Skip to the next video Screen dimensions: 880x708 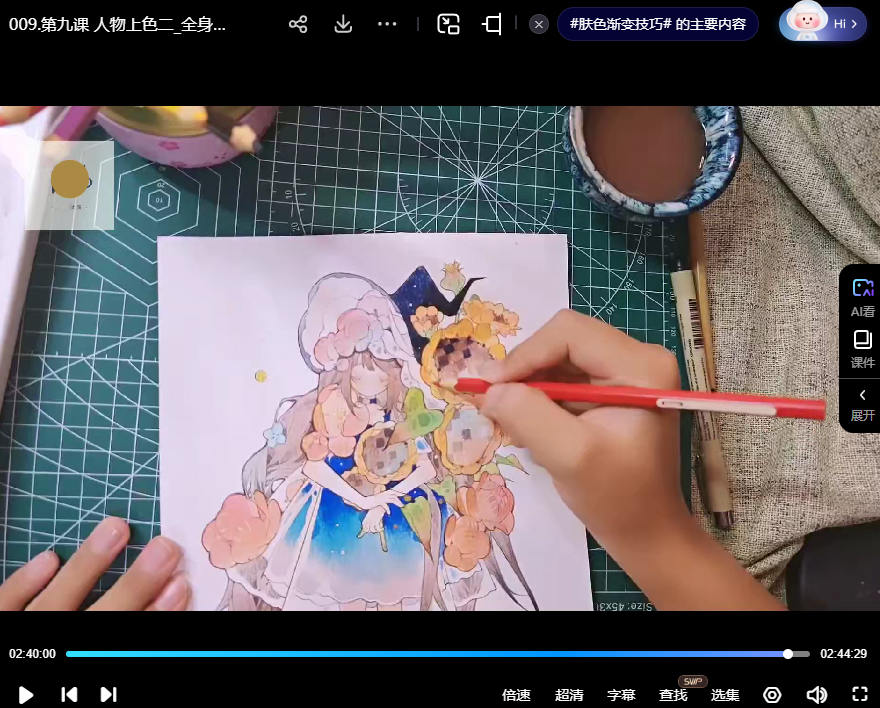click(108, 694)
